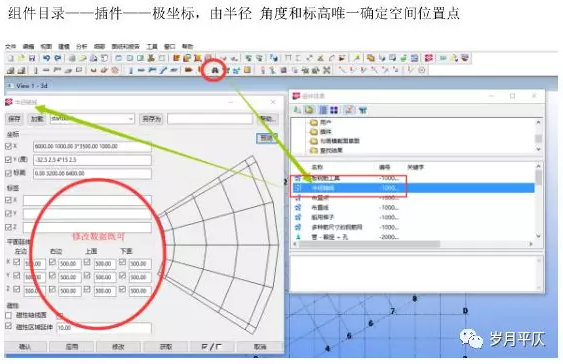Click the red Tekla icon in top toolbar
This screenshot has width=563, height=364.
coord(429,58)
